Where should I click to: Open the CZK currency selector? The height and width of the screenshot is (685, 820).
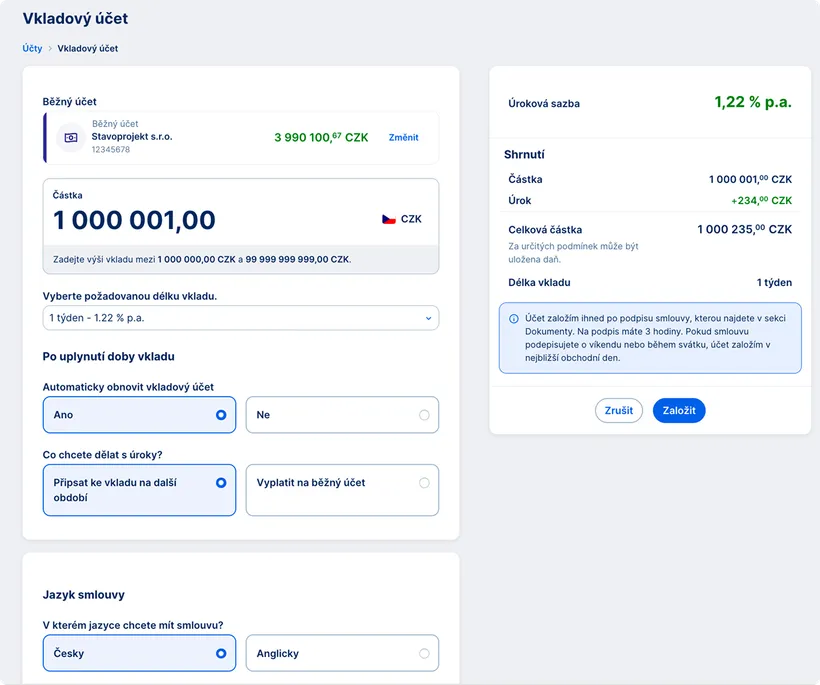402,219
